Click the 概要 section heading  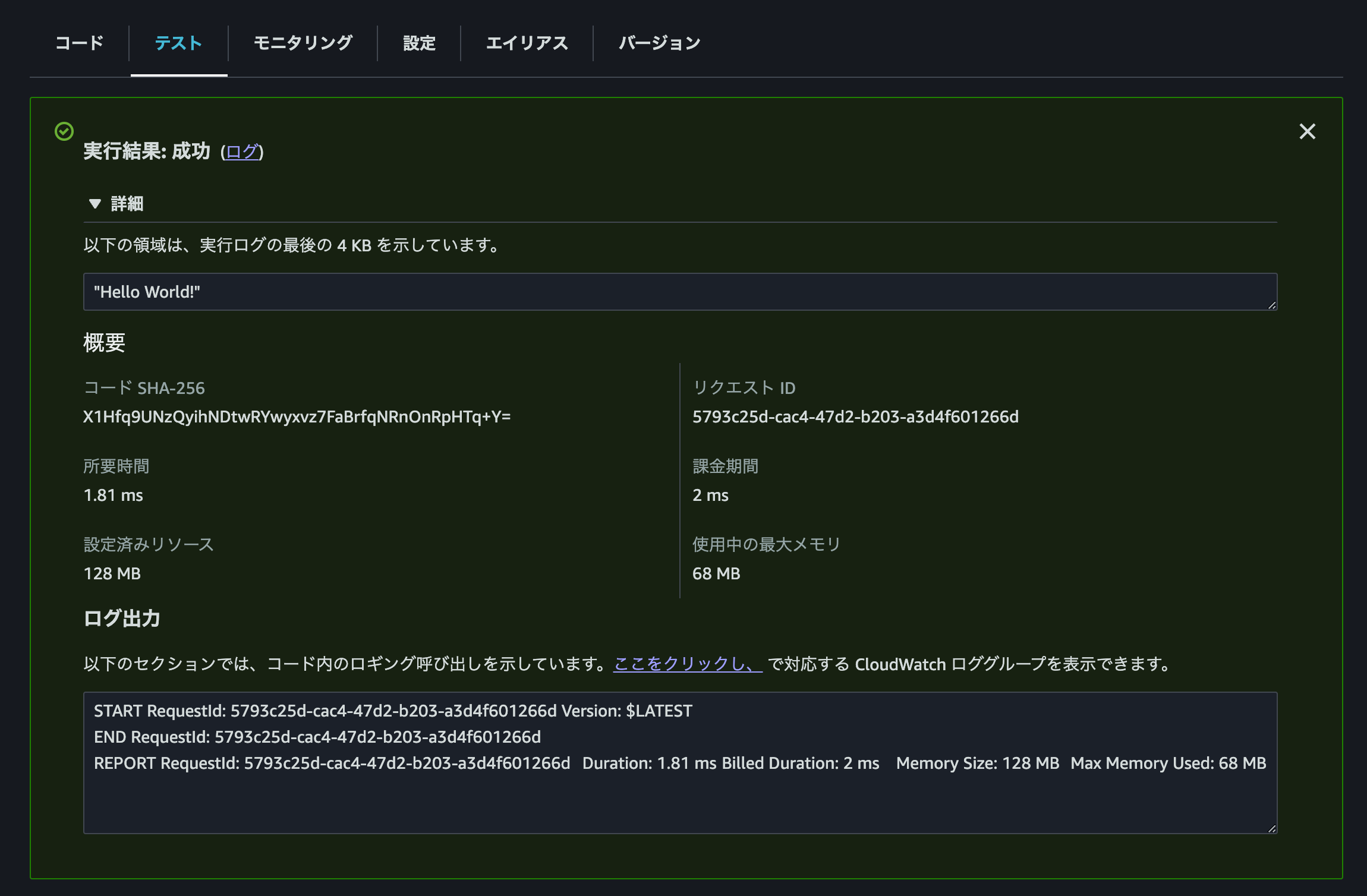104,343
